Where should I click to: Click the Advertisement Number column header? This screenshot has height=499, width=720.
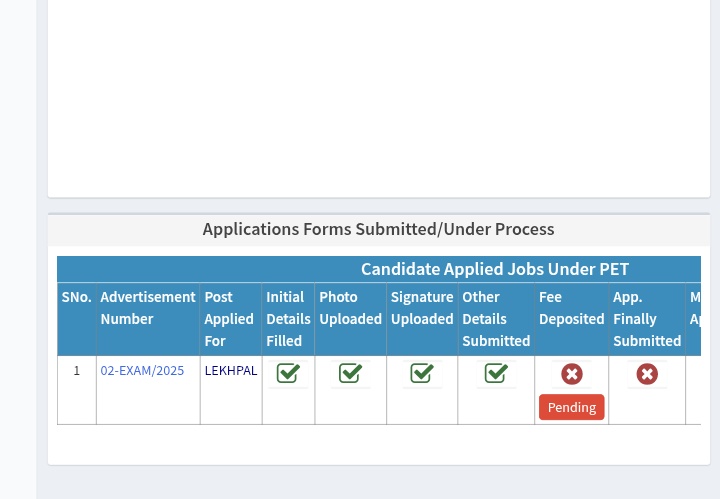(x=148, y=319)
